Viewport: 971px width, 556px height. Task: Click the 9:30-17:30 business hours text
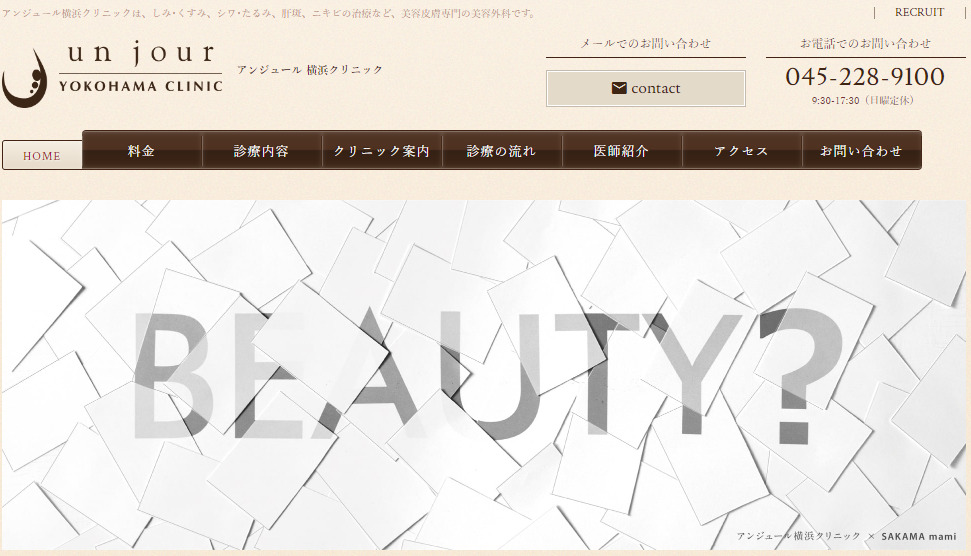[x=862, y=100]
